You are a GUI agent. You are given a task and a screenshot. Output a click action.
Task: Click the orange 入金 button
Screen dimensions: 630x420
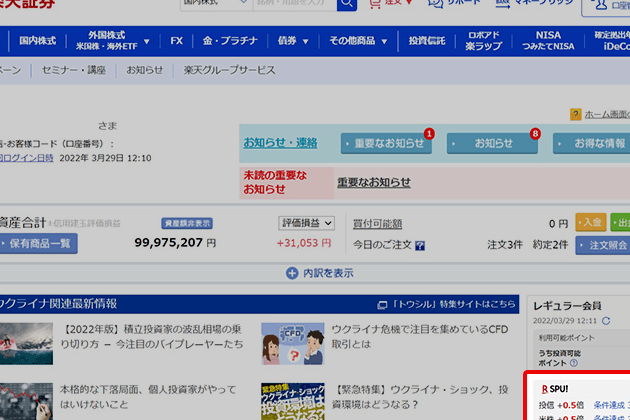(x=591, y=222)
